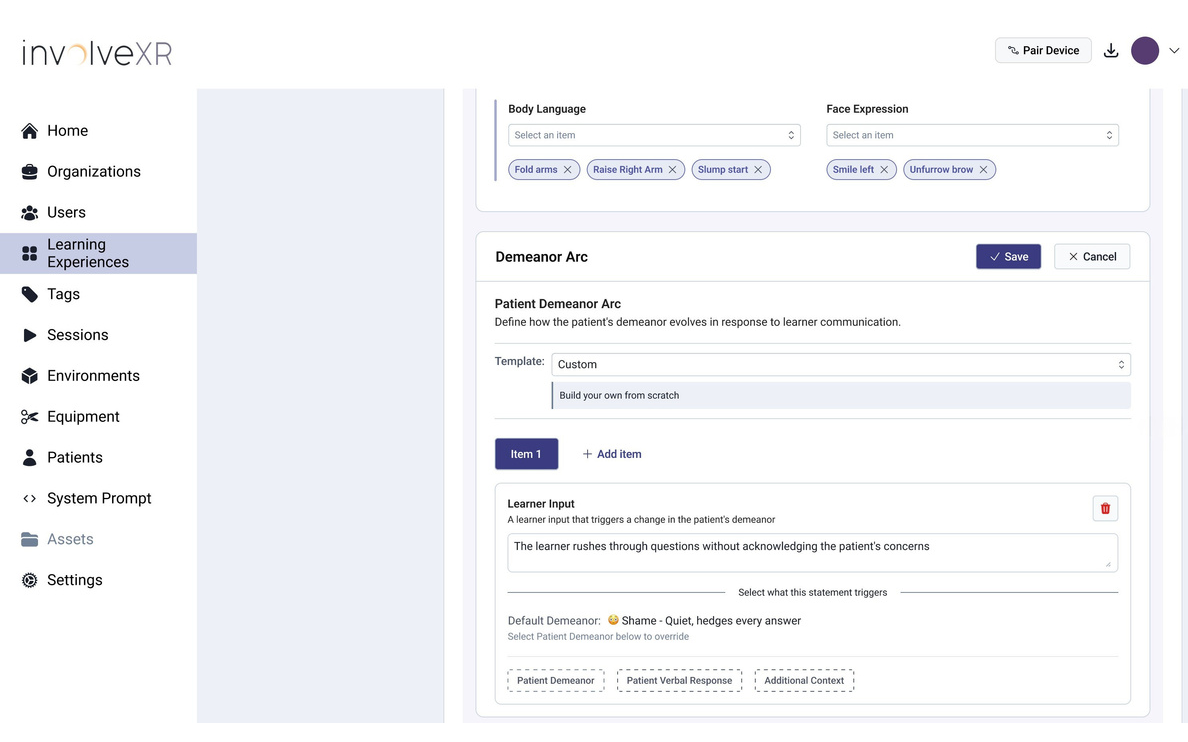The height and width of the screenshot is (742, 1188).
Task: Cancel Demeanor Arc editing
Action: click(x=1092, y=257)
